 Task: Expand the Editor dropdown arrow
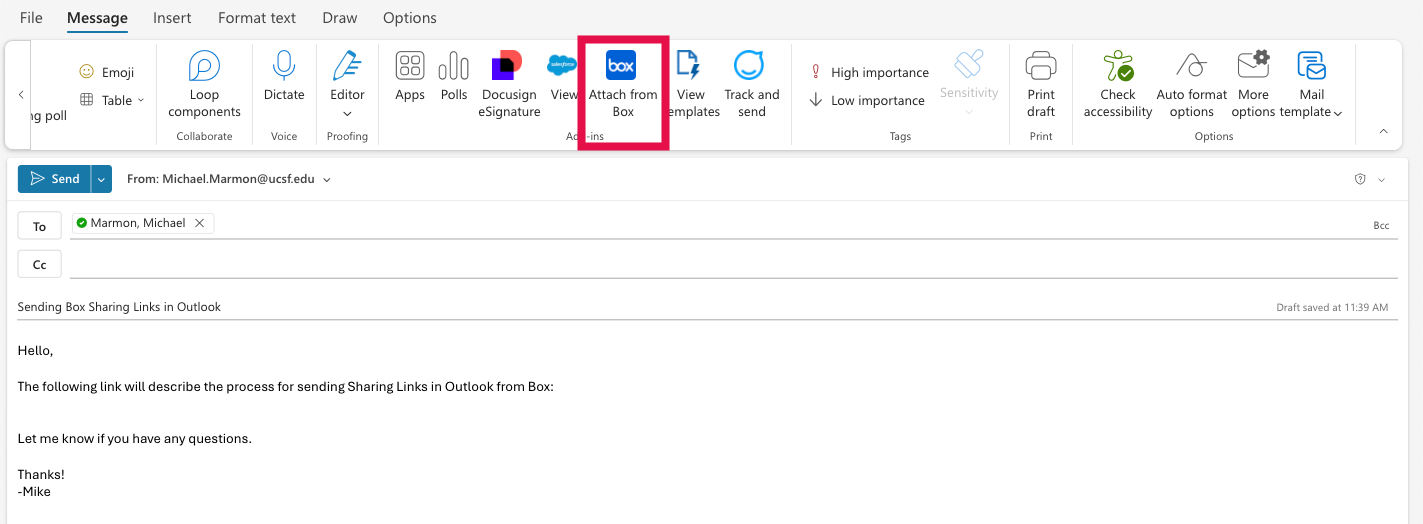point(347,113)
